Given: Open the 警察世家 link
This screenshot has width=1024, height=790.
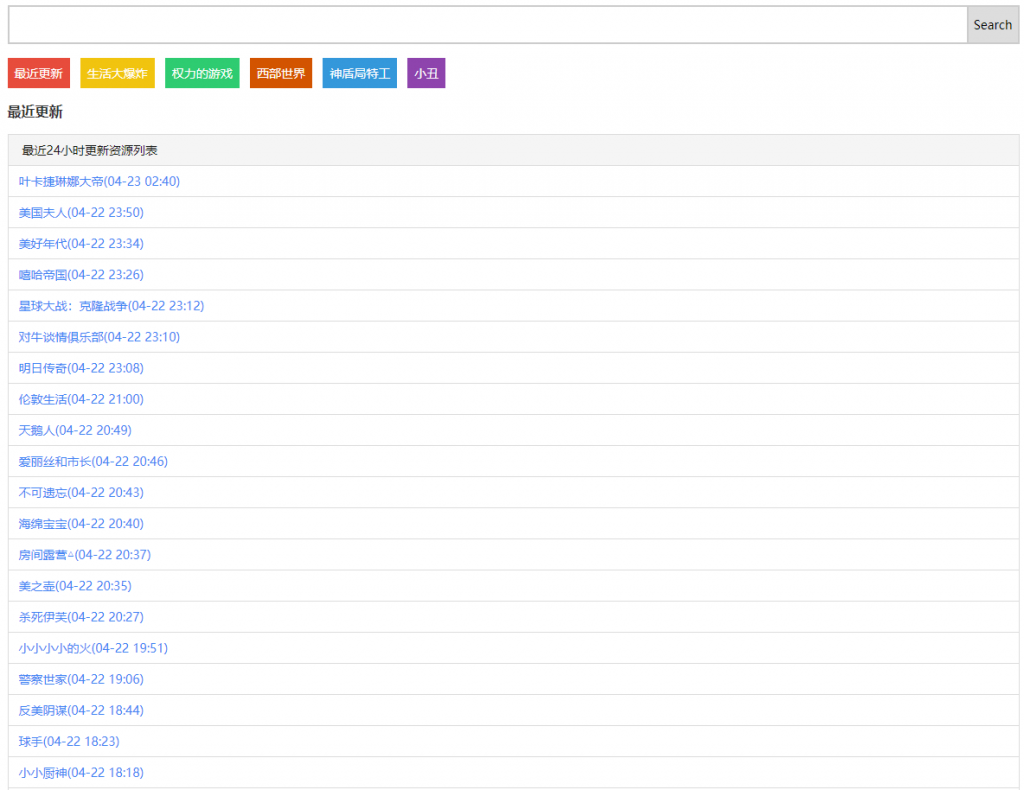Looking at the screenshot, I should coord(81,679).
